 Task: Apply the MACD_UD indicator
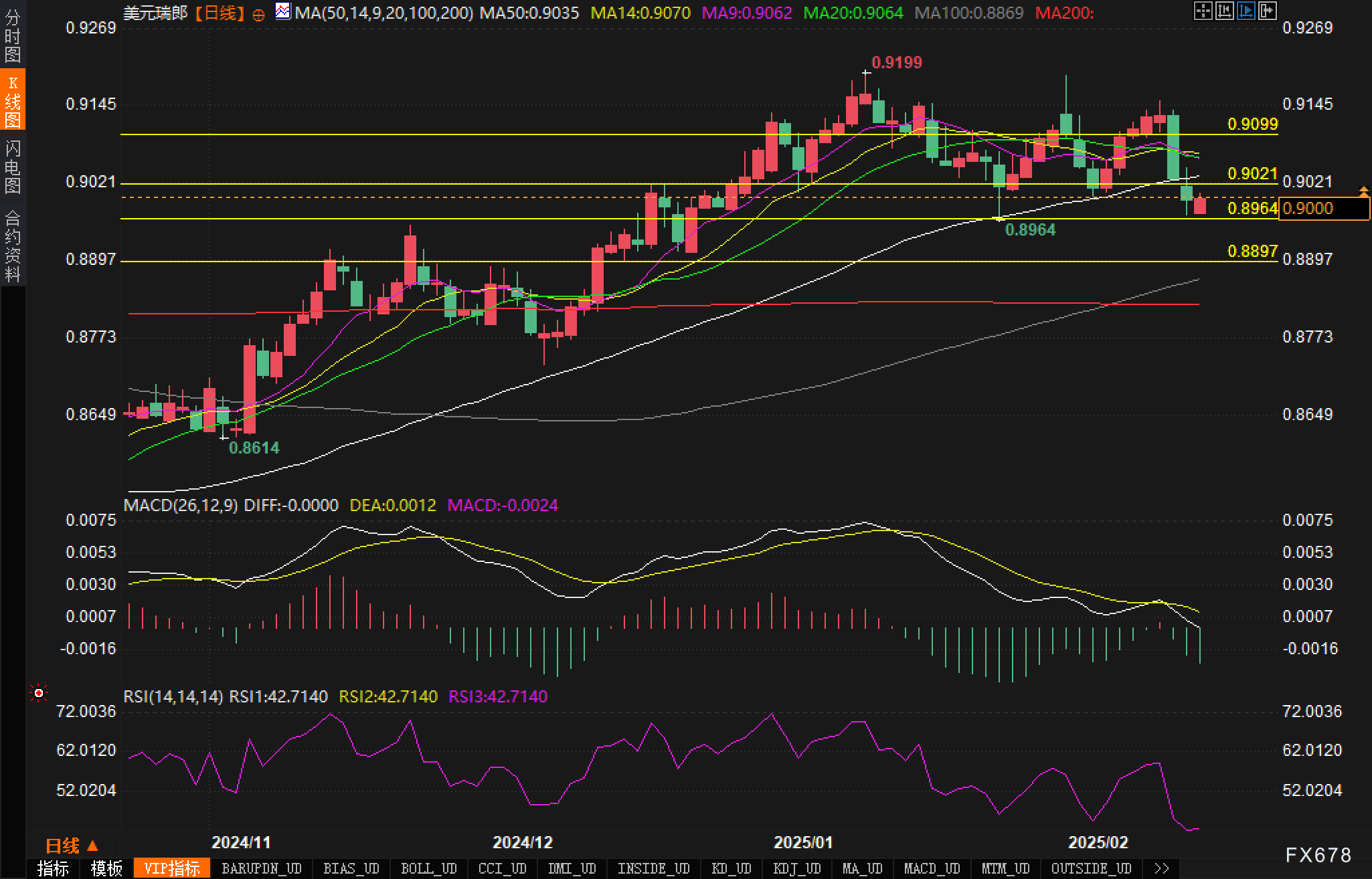pyautogui.click(x=932, y=868)
